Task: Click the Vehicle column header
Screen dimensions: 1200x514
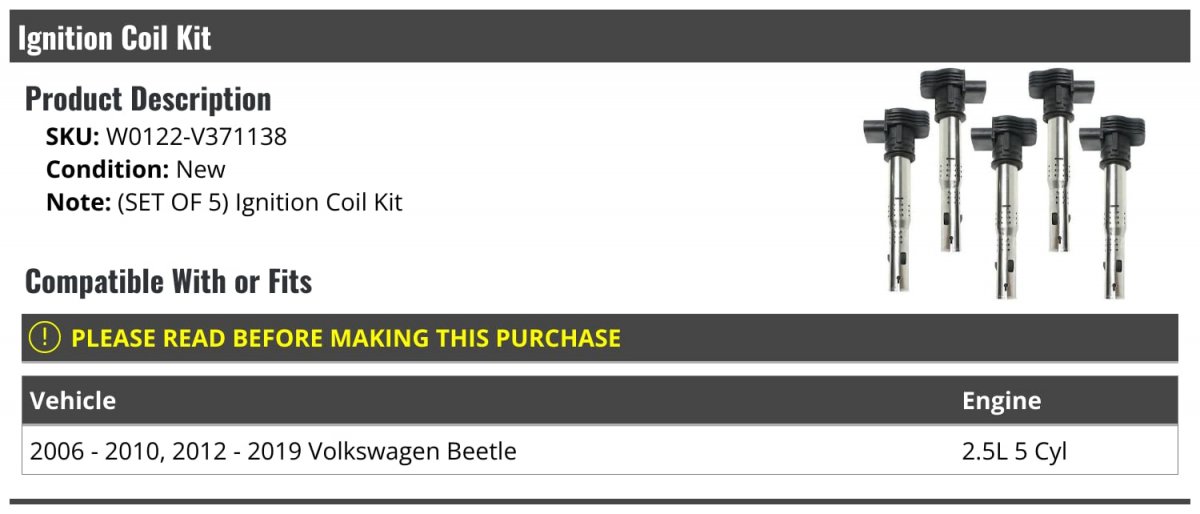Action: [73, 401]
